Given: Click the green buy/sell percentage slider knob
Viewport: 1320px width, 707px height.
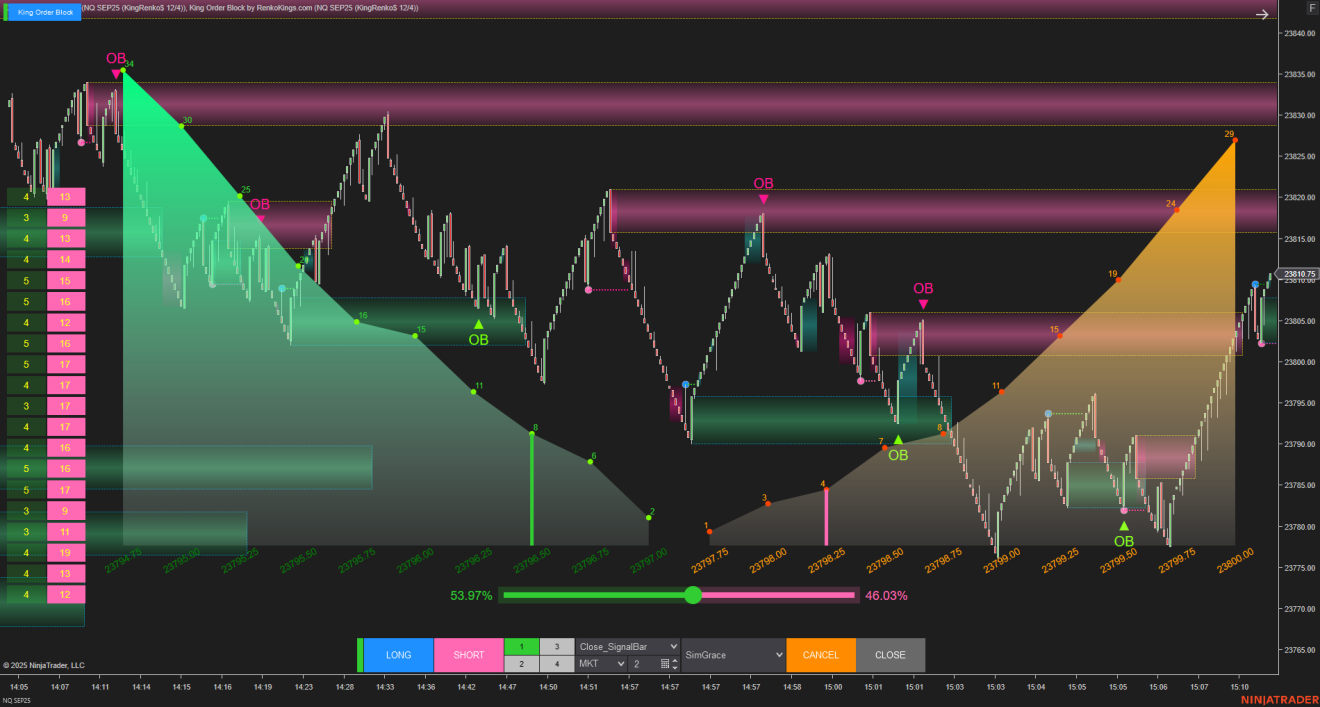Looking at the screenshot, I should (x=693, y=595).
